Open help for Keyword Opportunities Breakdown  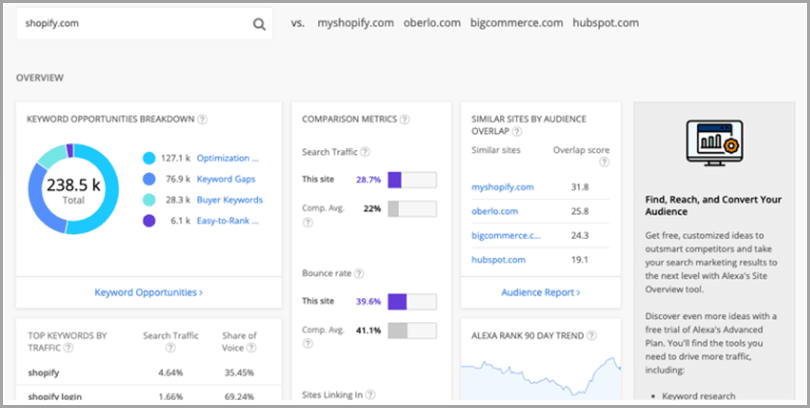point(202,119)
